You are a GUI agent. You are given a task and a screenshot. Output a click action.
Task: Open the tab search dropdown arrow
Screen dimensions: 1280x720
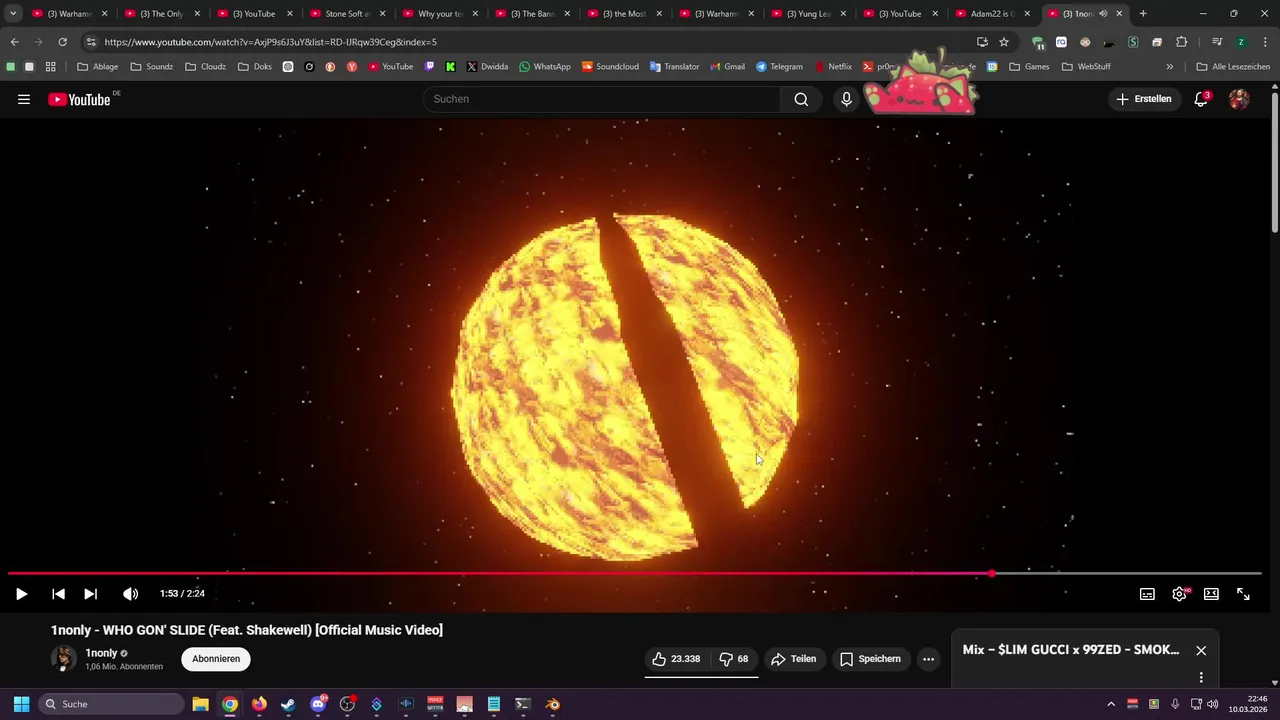[13, 14]
